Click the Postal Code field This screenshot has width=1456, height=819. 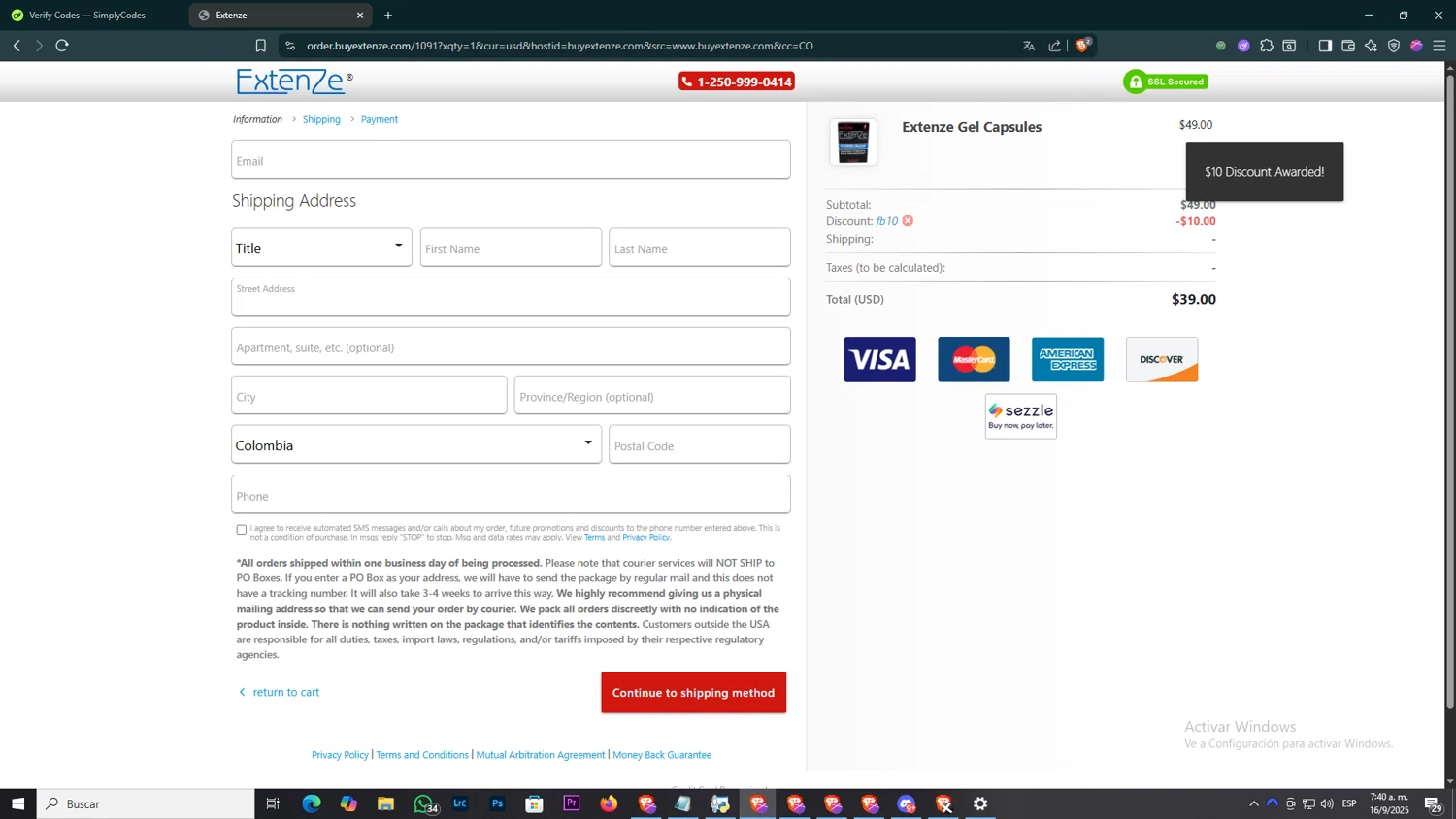700,444
